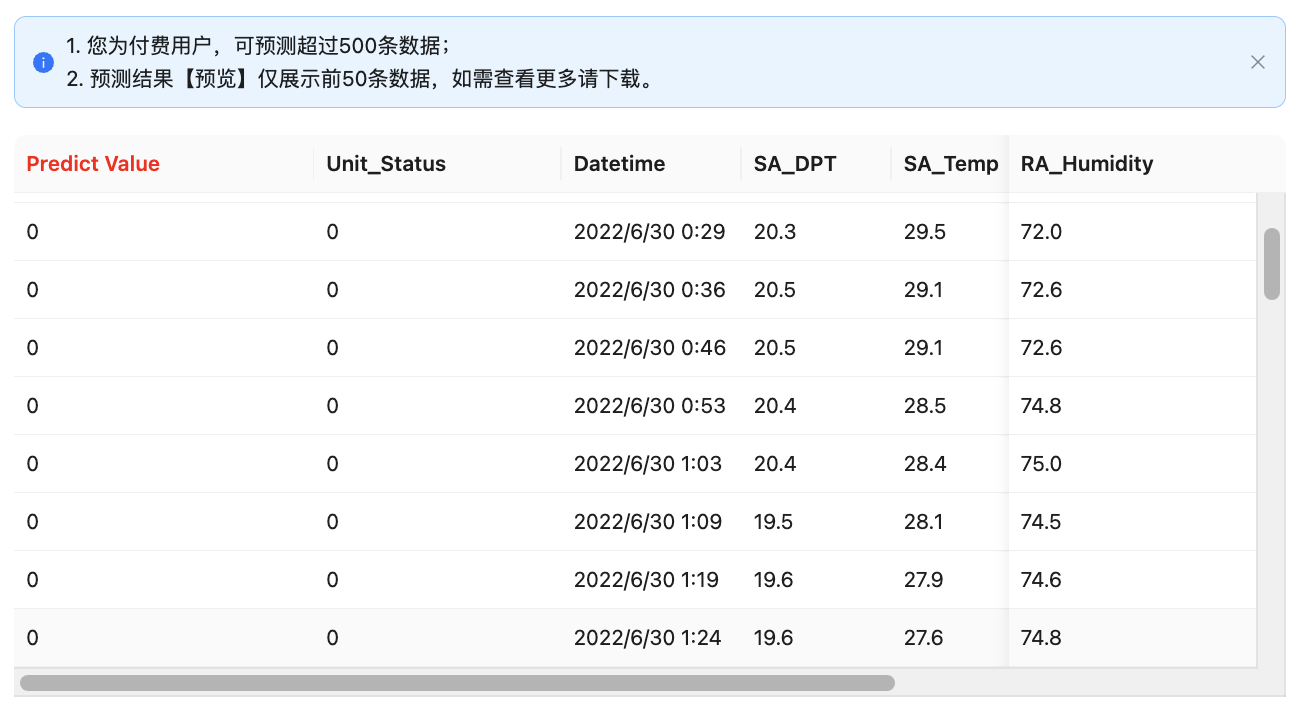Select the 2022/6/30 0:53 datetime cell

click(649, 406)
